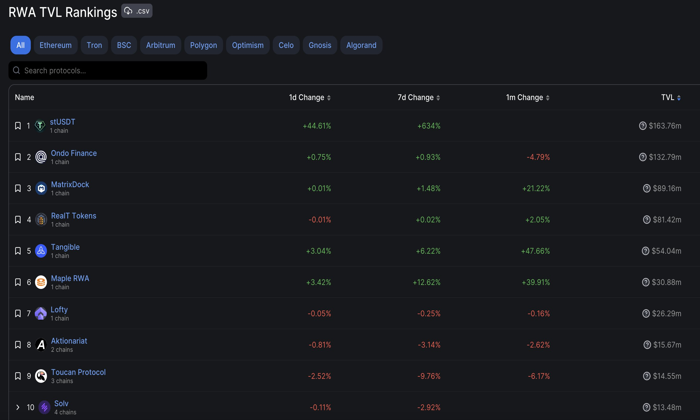Bookmark the Aktionariat protocol
The width and height of the screenshot is (700, 420).
(18, 345)
